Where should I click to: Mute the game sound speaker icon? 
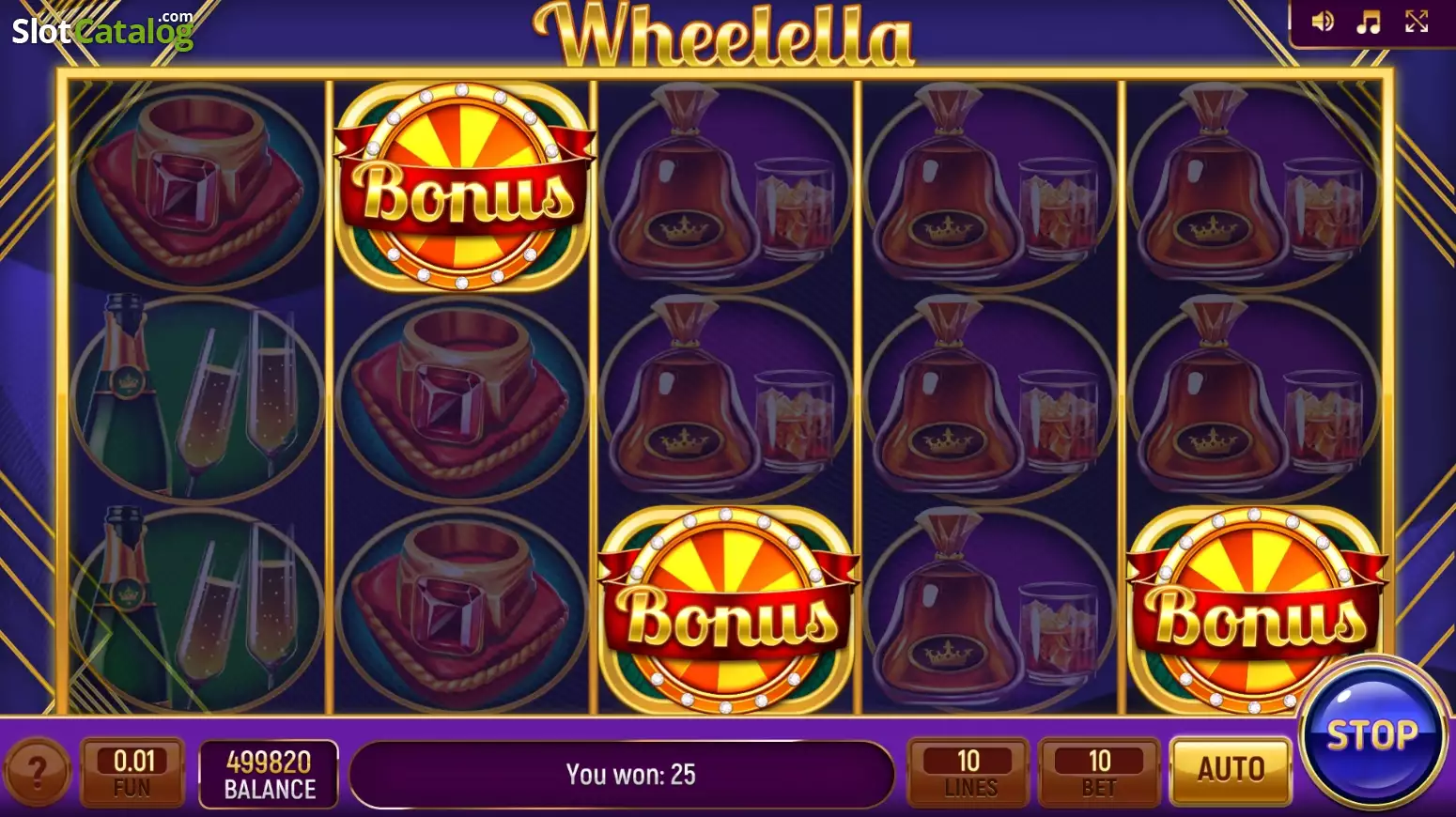pos(1323,22)
